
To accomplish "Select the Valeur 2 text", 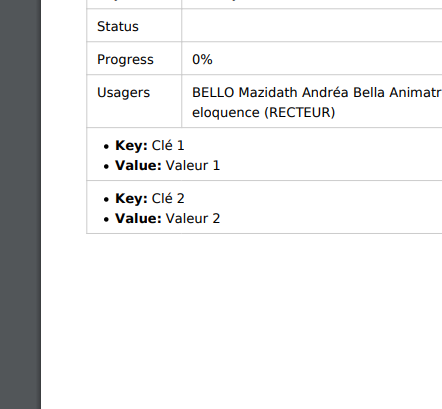I will pyautogui.click(x=193, y=219).
